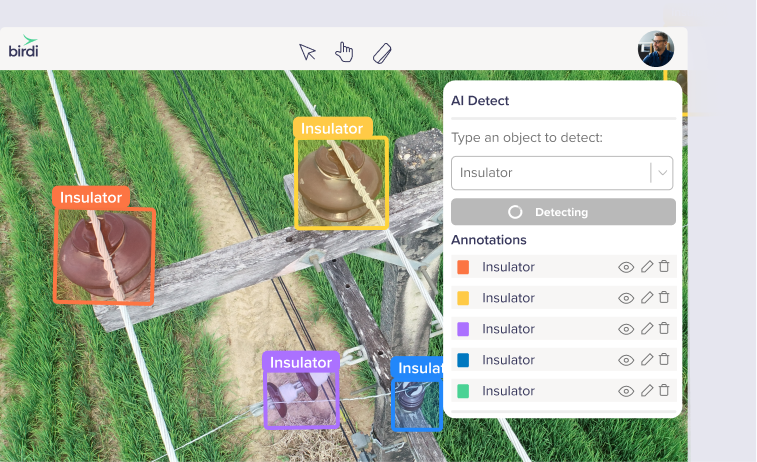Edit the blue Insulator annotation

pyautogui.click(x=647, y=359)
